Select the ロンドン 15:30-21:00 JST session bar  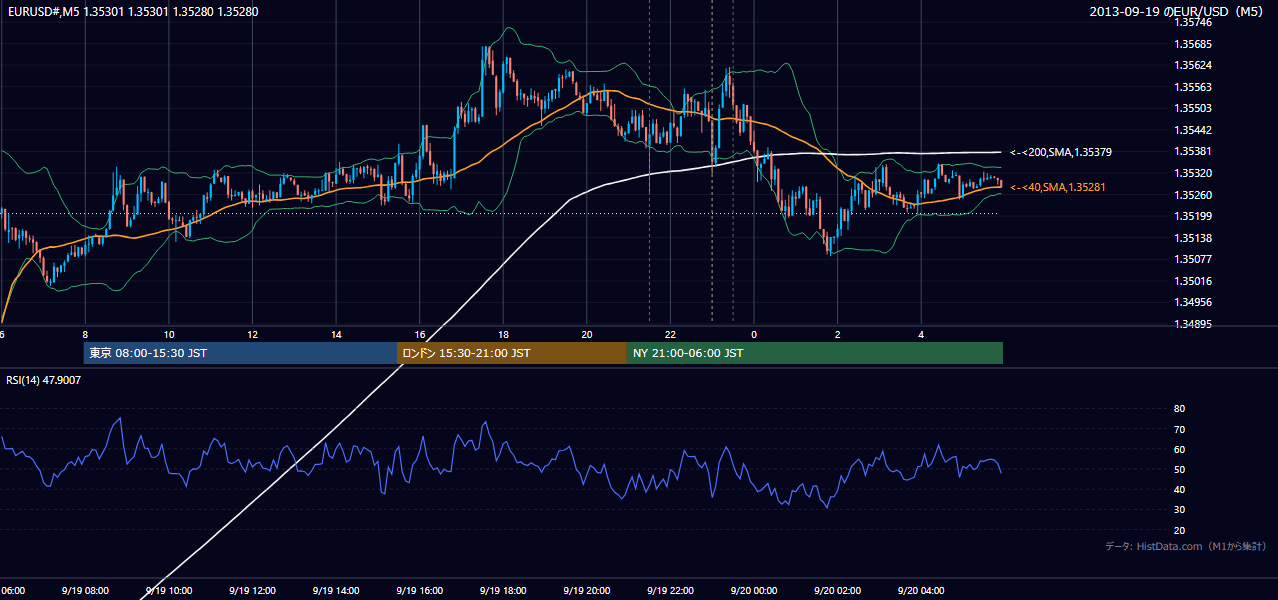click(x=512, y=353)
